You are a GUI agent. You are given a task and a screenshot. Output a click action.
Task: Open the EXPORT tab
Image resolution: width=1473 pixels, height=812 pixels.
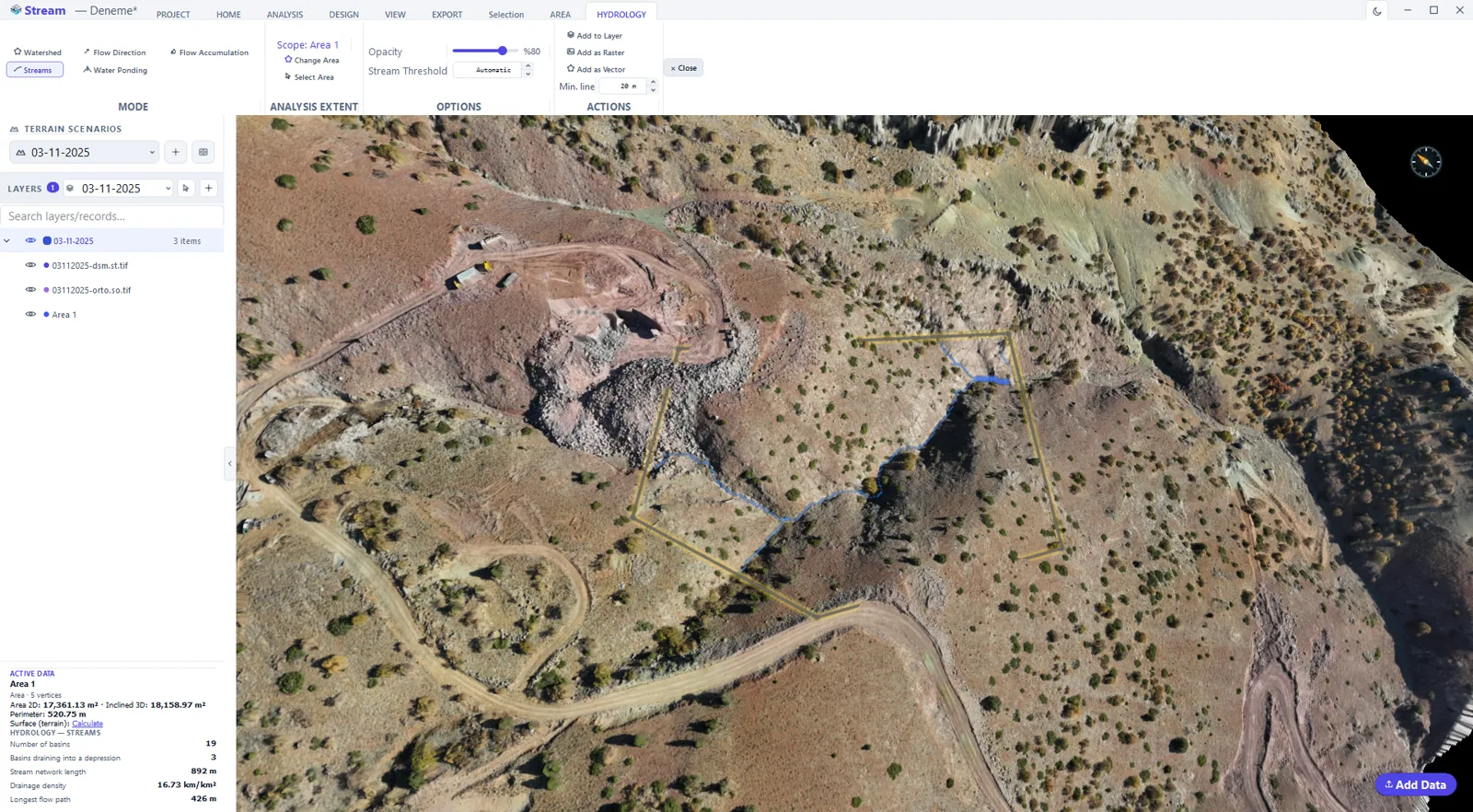pos(447,15)
